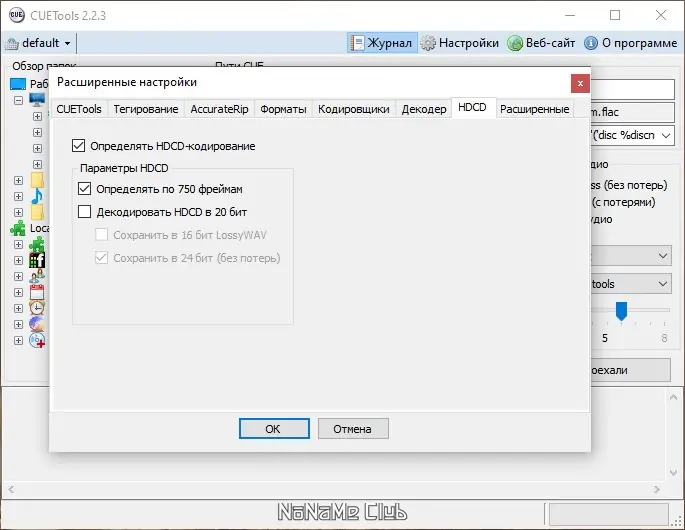This screenshot has height=530, width=685.
Task: Select the users group icon in tree
Action: pyautogui.click(x=37, y=276)
